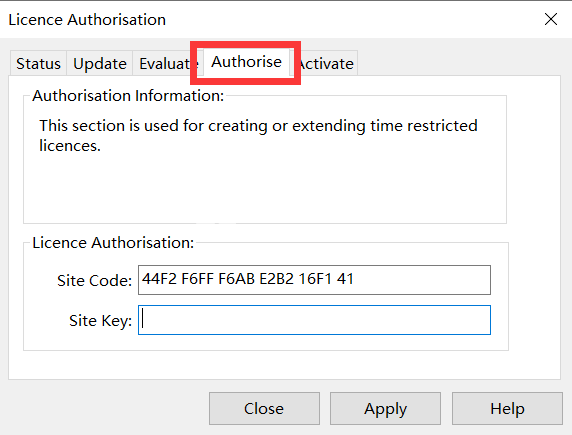Close the dialog with the X icon
The height and width of the screenshot is (435, 572).
[x=551, y=19]
